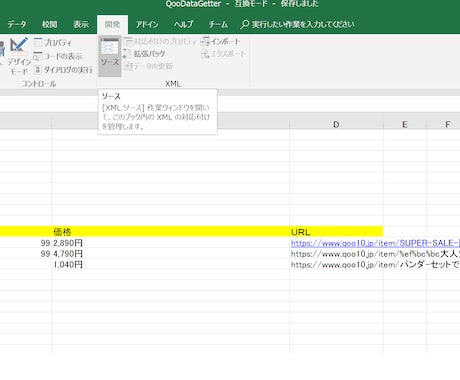This screenshot has width=460, height=380.
Task: Select the yellow URL header cell
Action: pyautogui.click(x=336, y=232)
